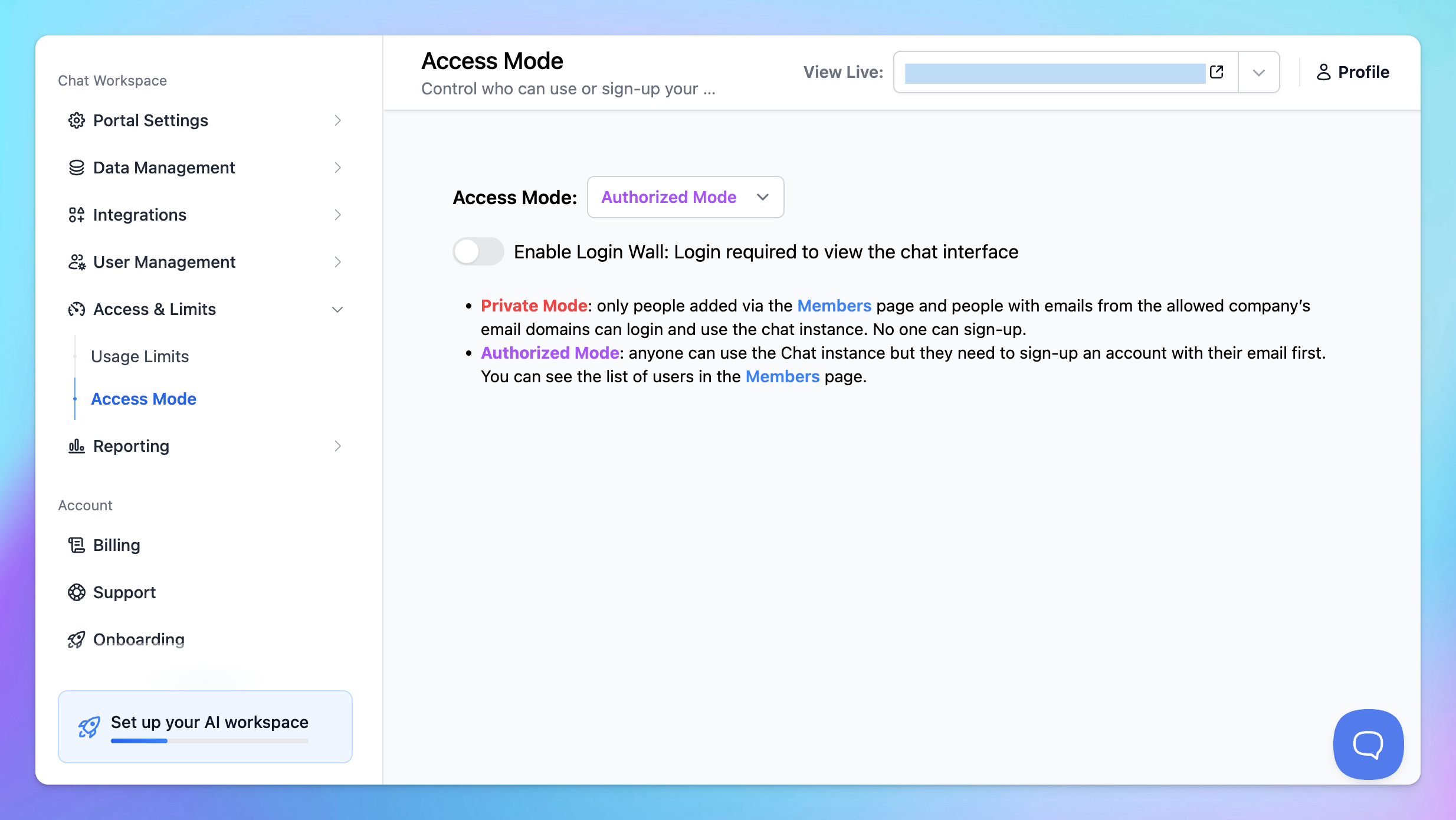Click the workspace setup progress bar
Screen dimensions: 1456x820
209,741
